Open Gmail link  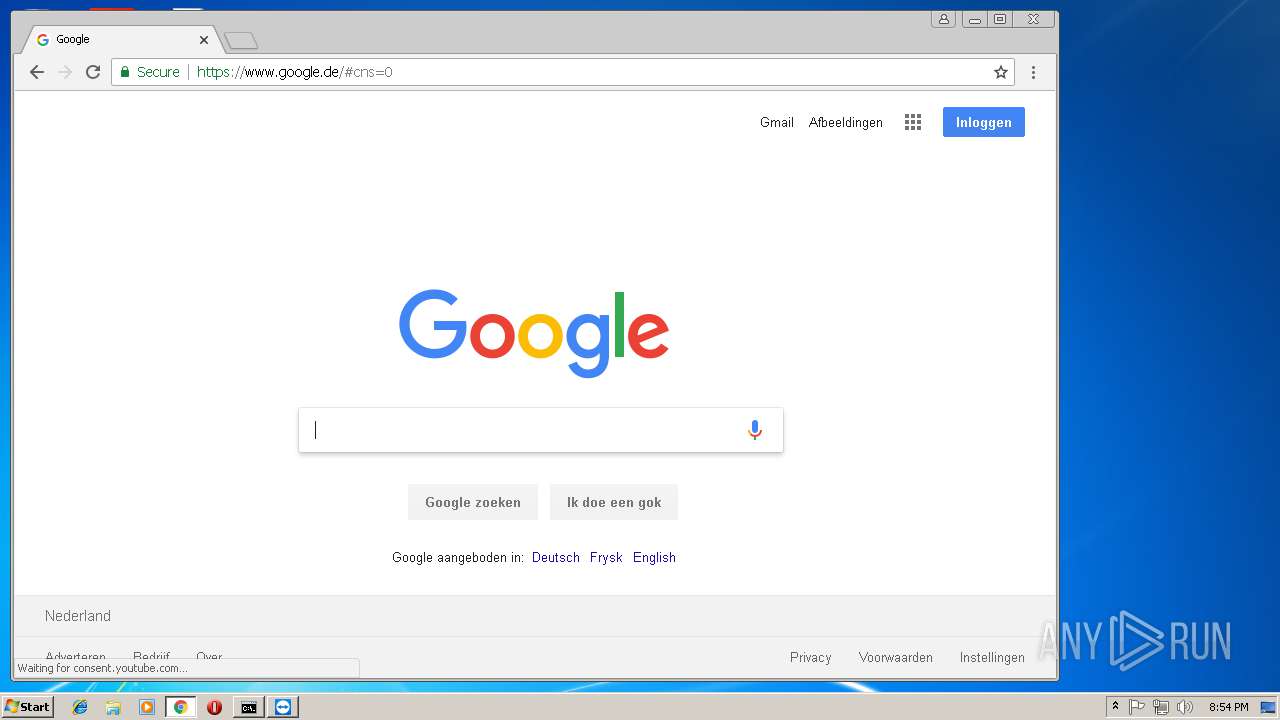pyautogui.click(x=777, y=122)
